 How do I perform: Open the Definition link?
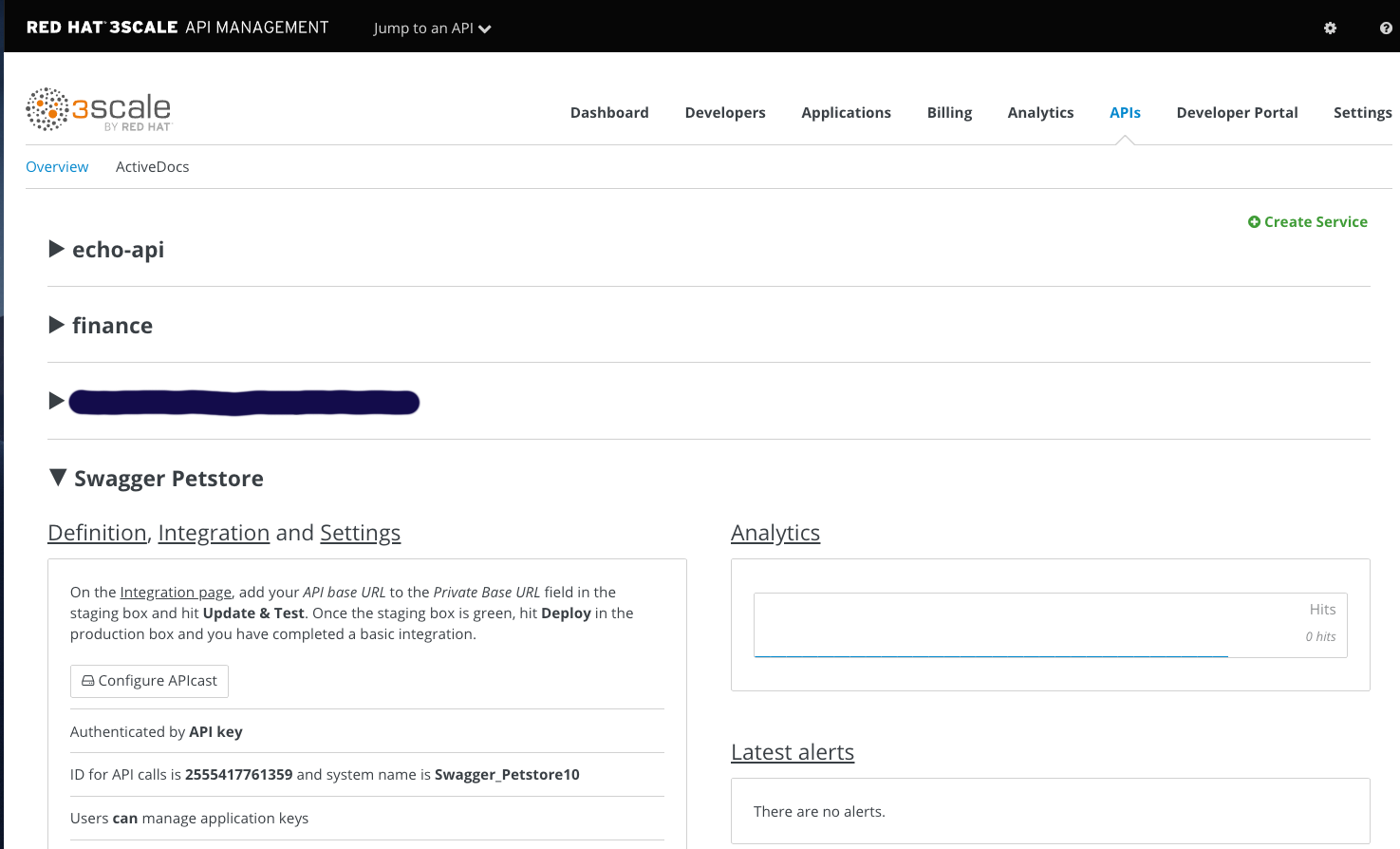pos(97,533)
